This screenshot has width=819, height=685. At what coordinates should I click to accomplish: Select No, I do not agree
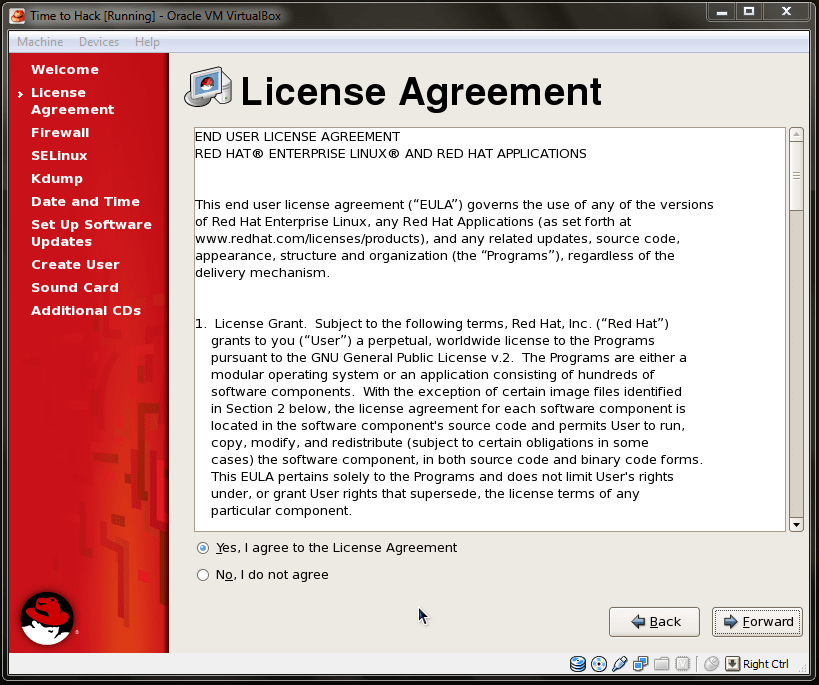click(263, 575)
